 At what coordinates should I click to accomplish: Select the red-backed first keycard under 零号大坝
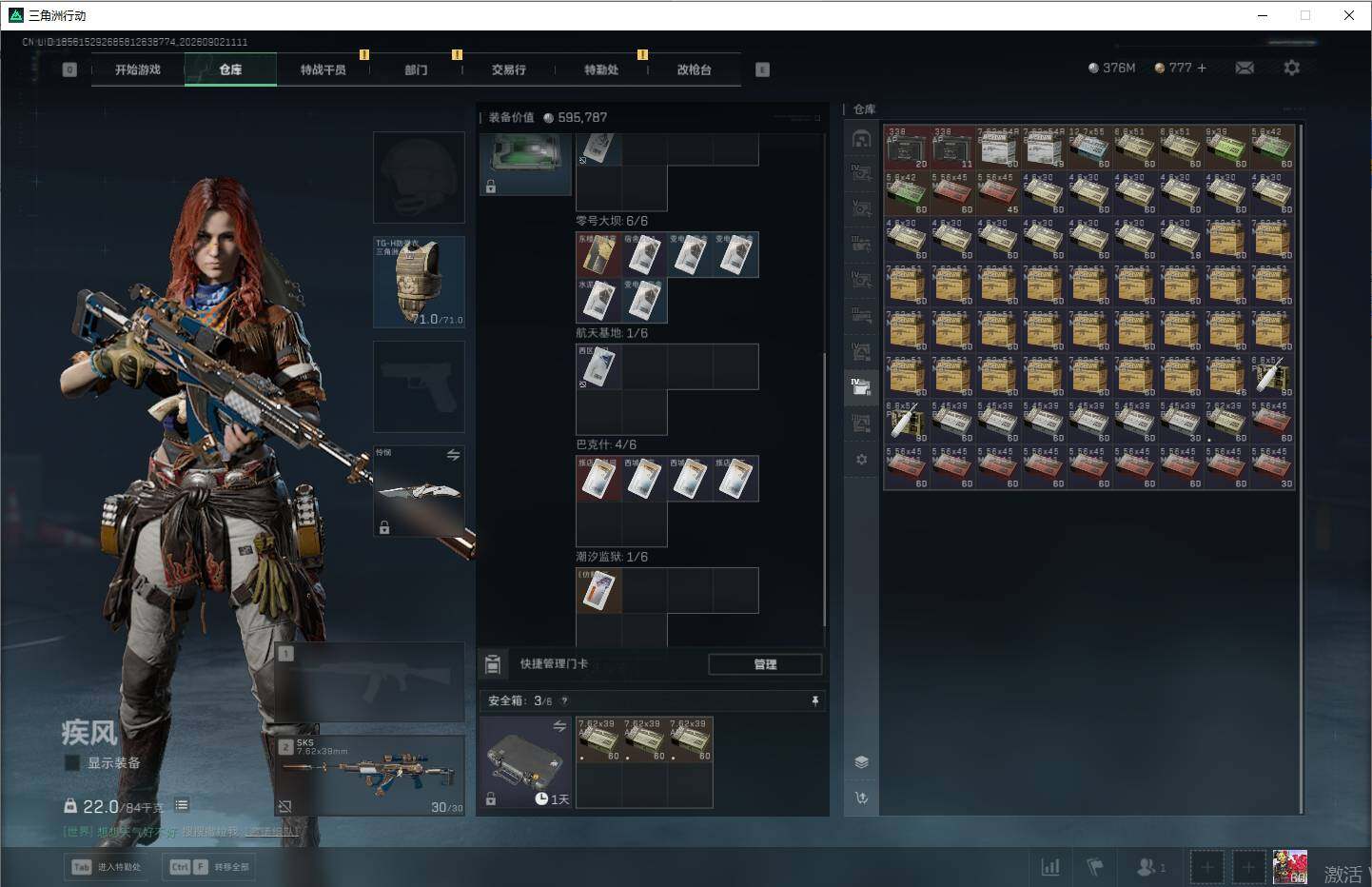(598, 255)
